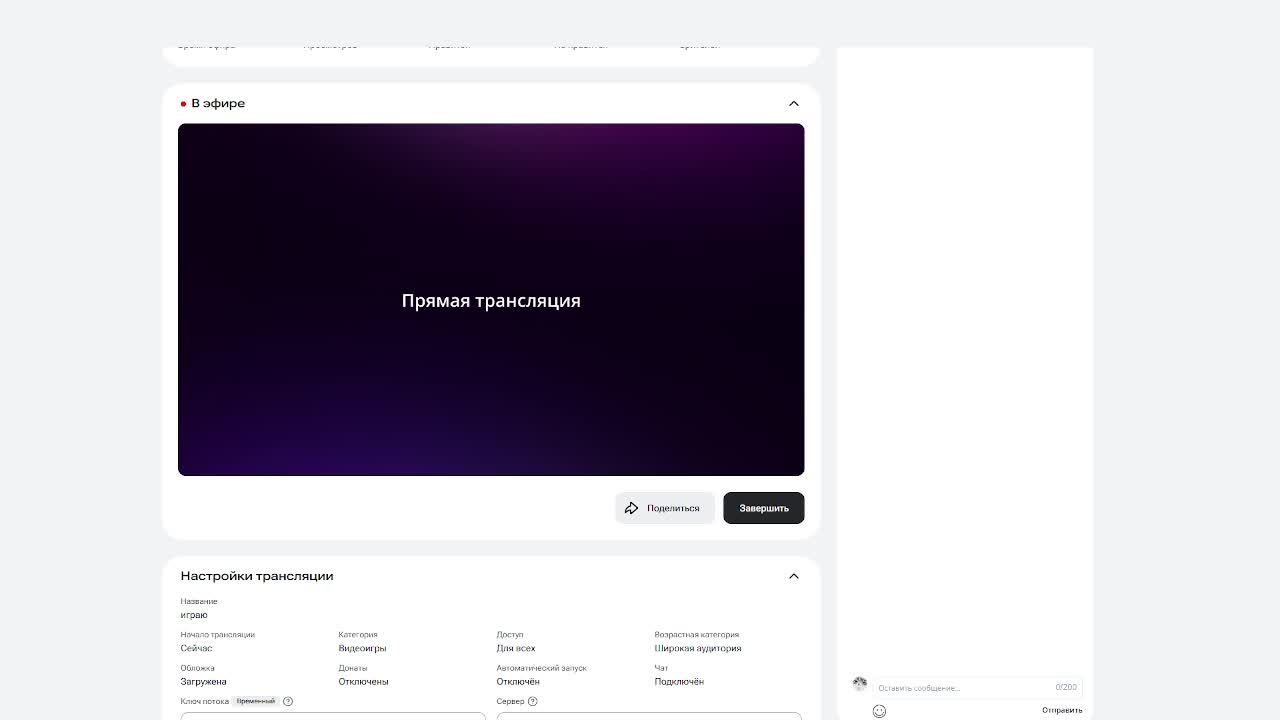Click the Сервер input field
Viewport: 1280px width, 720px height.
pos(649,716)
